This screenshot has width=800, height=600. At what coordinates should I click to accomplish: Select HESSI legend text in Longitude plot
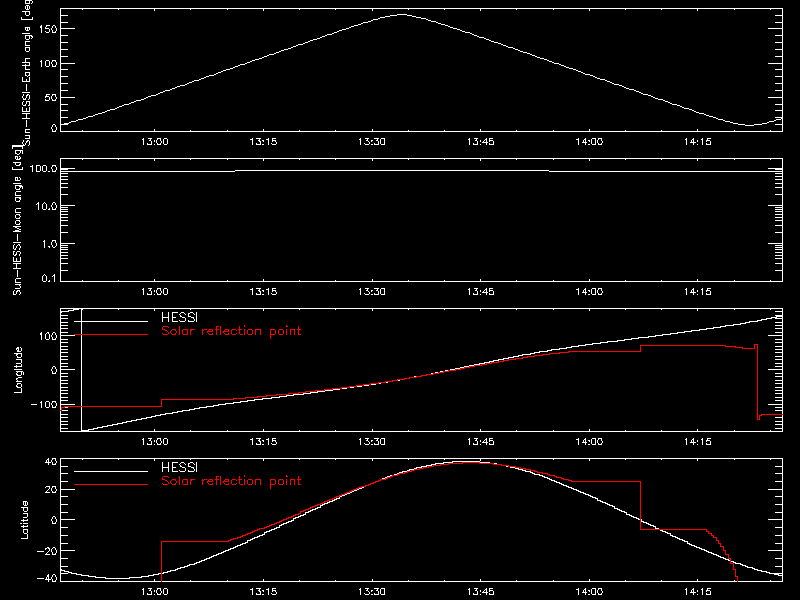(179, 317)
